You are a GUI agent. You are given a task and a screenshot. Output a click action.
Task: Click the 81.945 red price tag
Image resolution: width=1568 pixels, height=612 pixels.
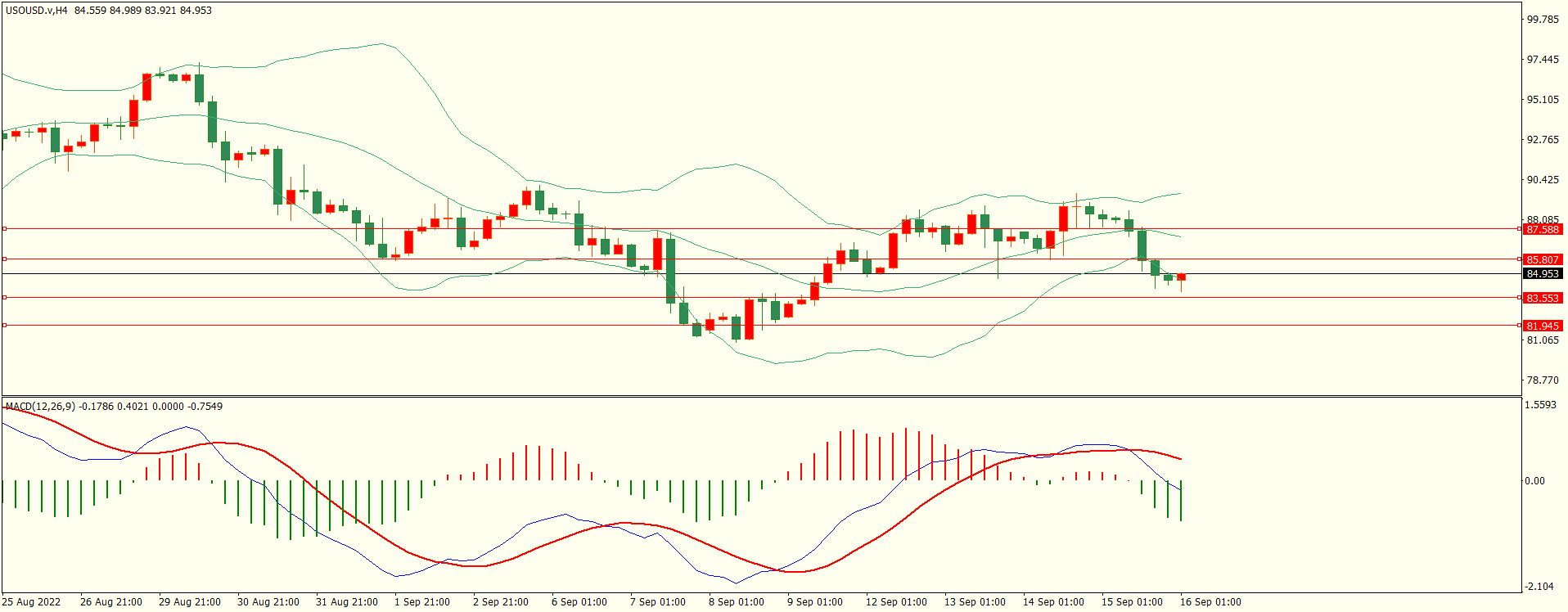pos(1543,326)
